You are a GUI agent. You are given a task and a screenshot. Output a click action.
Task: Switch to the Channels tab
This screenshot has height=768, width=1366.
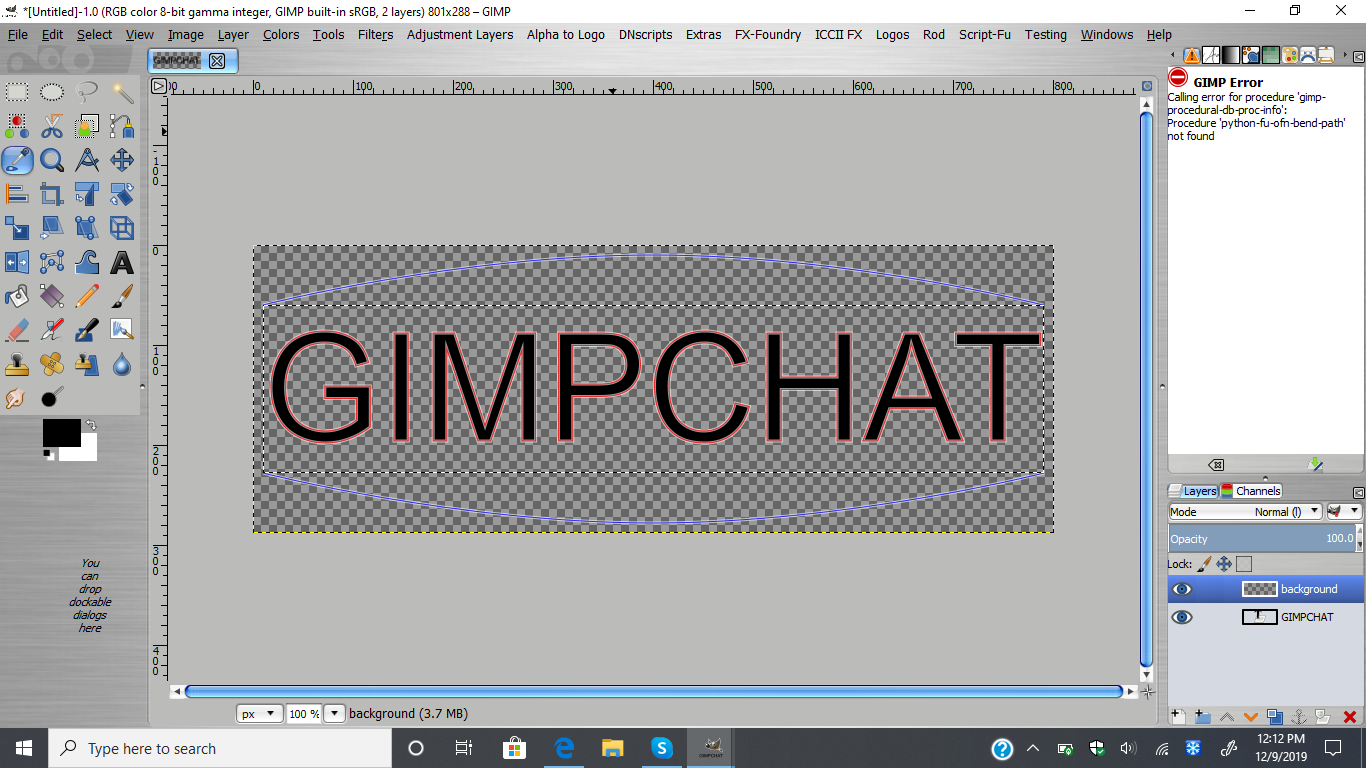click(x=1250, y=491)
